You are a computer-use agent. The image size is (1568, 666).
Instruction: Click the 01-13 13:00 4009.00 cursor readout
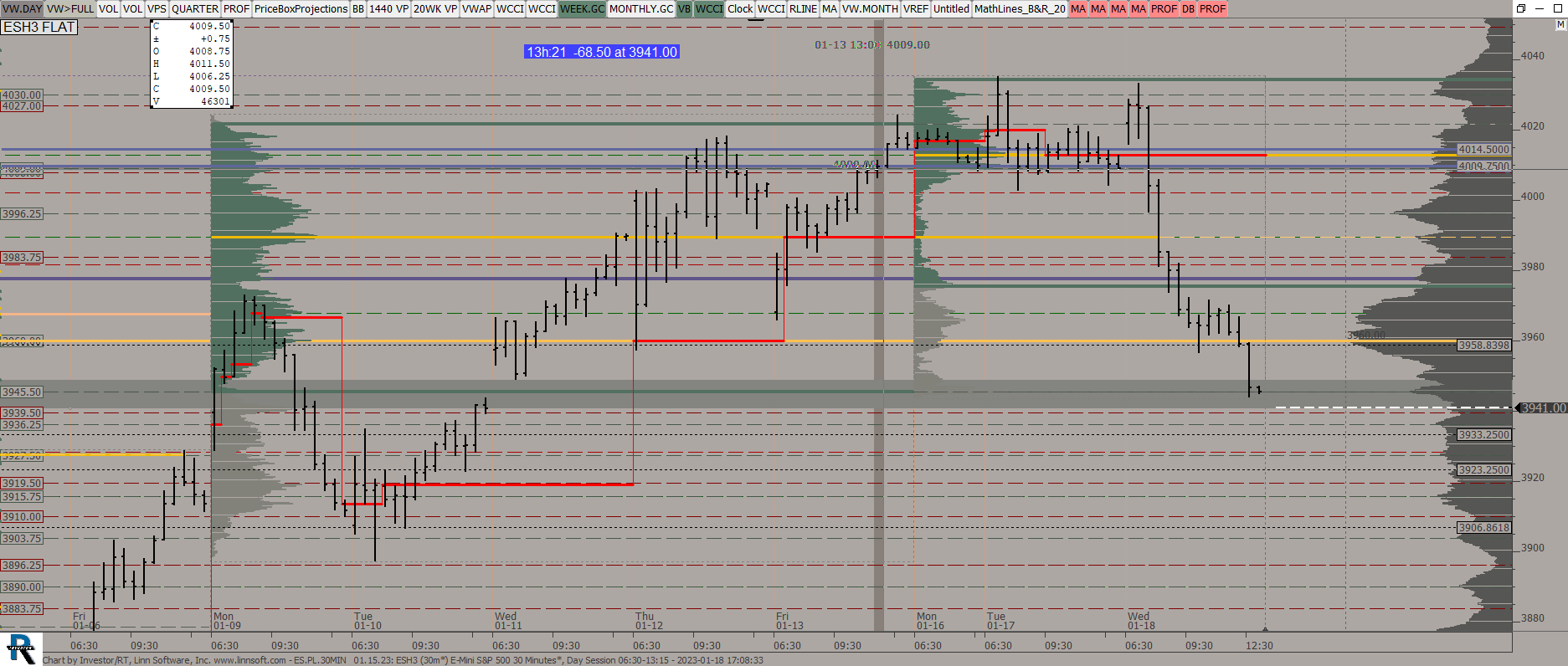(x=872, y=45)
